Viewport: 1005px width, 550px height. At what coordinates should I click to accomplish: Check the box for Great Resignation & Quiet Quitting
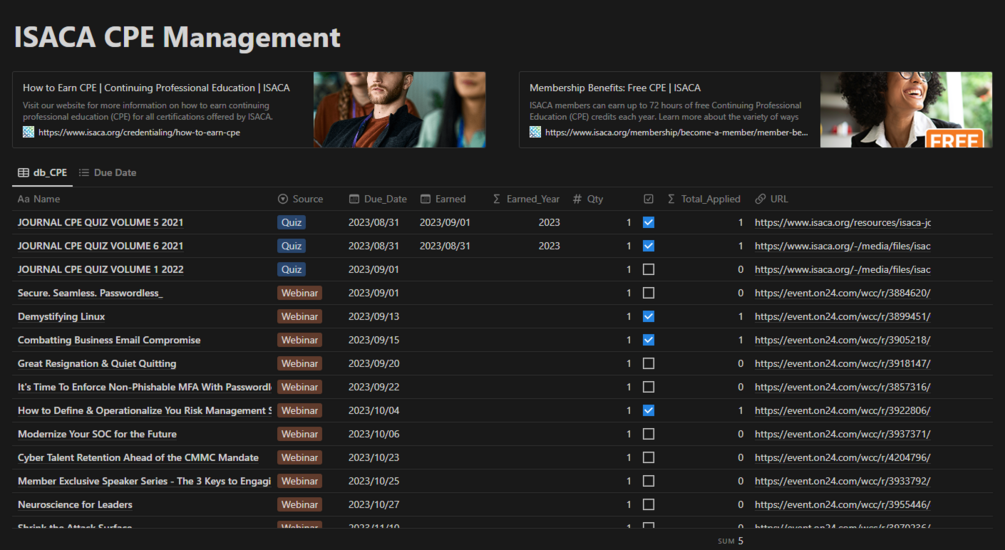[649, 363]
